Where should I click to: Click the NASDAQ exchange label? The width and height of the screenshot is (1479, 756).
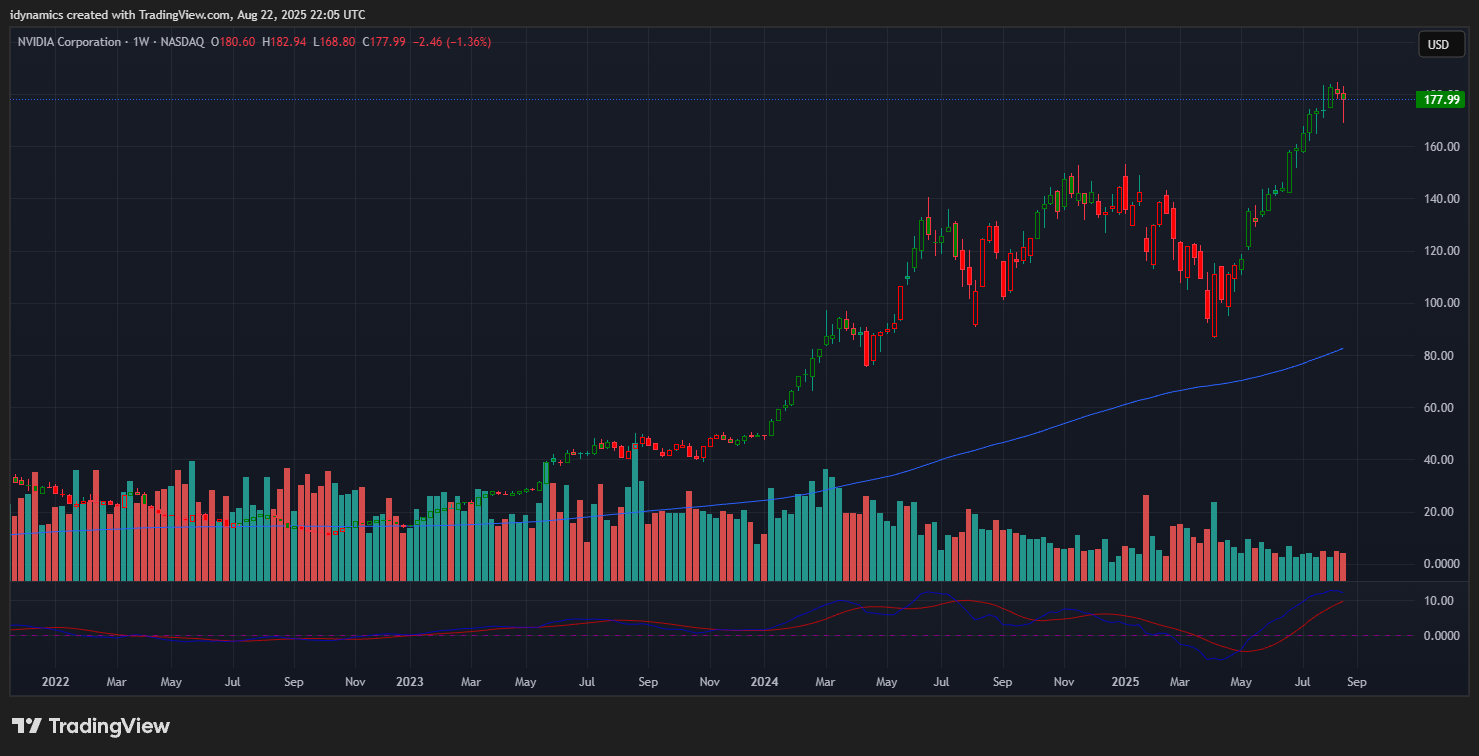182,42
